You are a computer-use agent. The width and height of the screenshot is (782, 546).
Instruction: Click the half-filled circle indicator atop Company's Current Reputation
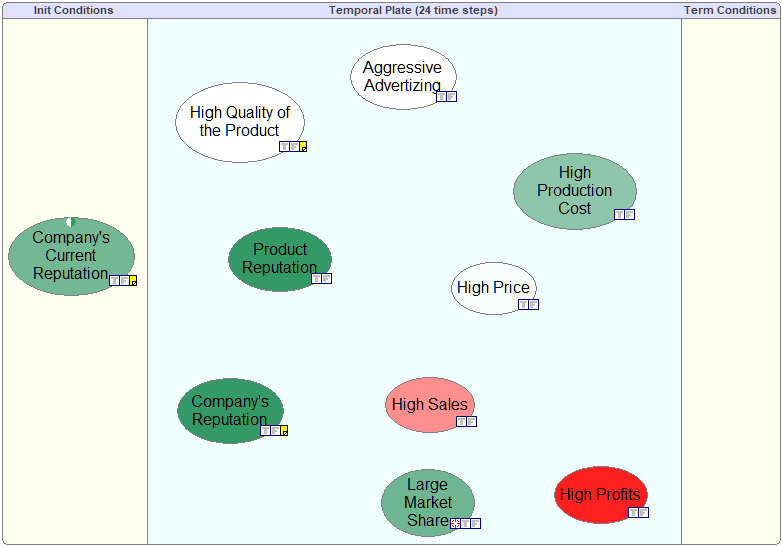71,222
